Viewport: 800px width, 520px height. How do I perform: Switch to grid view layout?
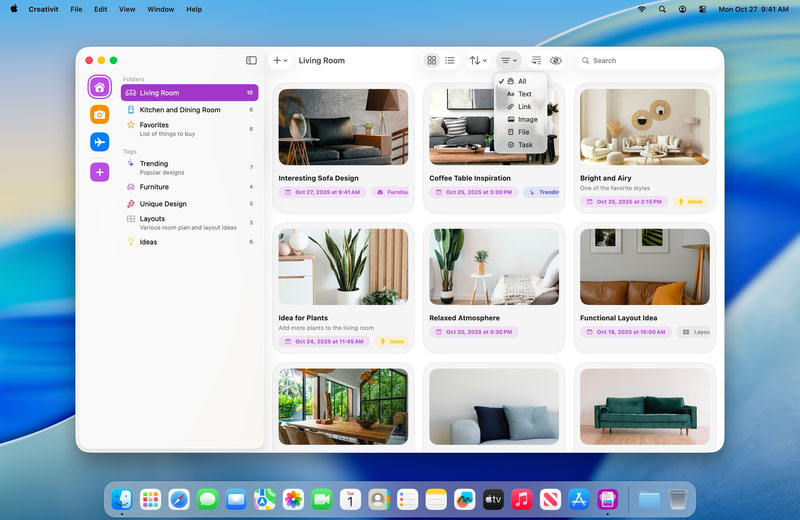tap(431, 61)
